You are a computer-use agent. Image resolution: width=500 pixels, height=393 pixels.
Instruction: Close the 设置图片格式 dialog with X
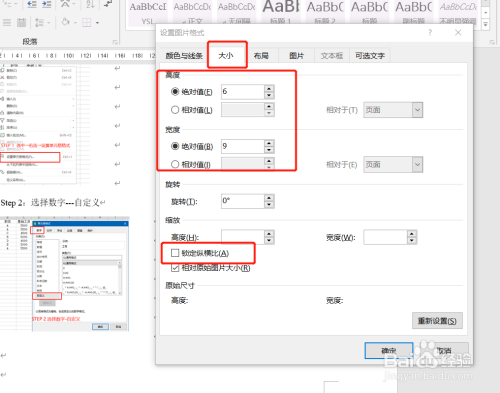point(458,32)
